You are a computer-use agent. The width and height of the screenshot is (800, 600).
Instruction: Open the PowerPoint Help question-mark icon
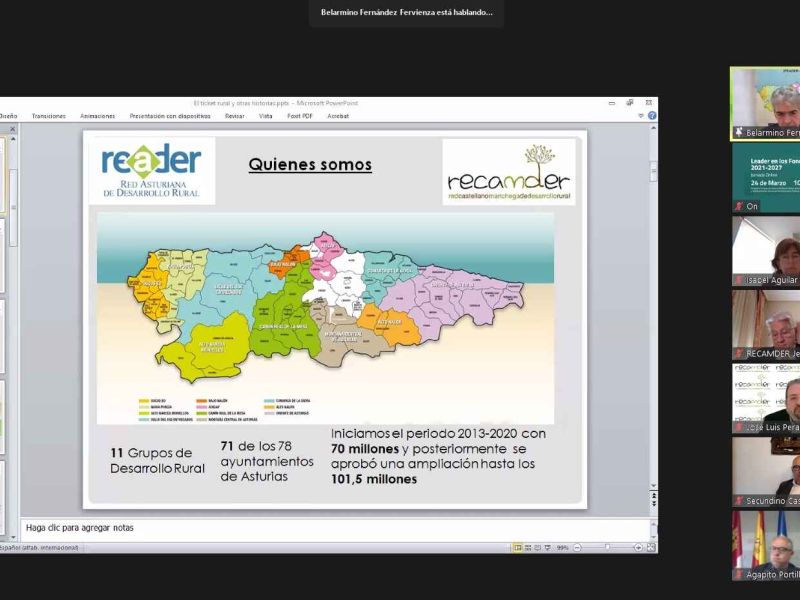pos(652,116)
